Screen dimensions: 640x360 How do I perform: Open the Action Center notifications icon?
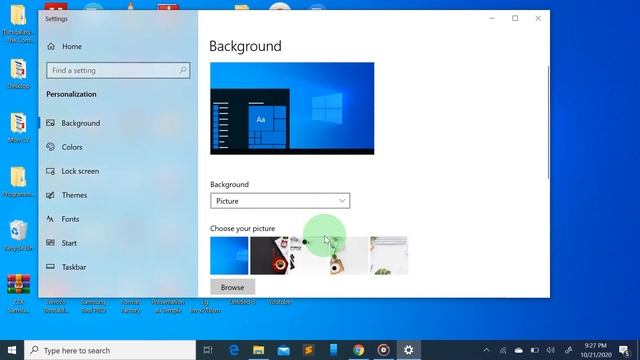624,350
